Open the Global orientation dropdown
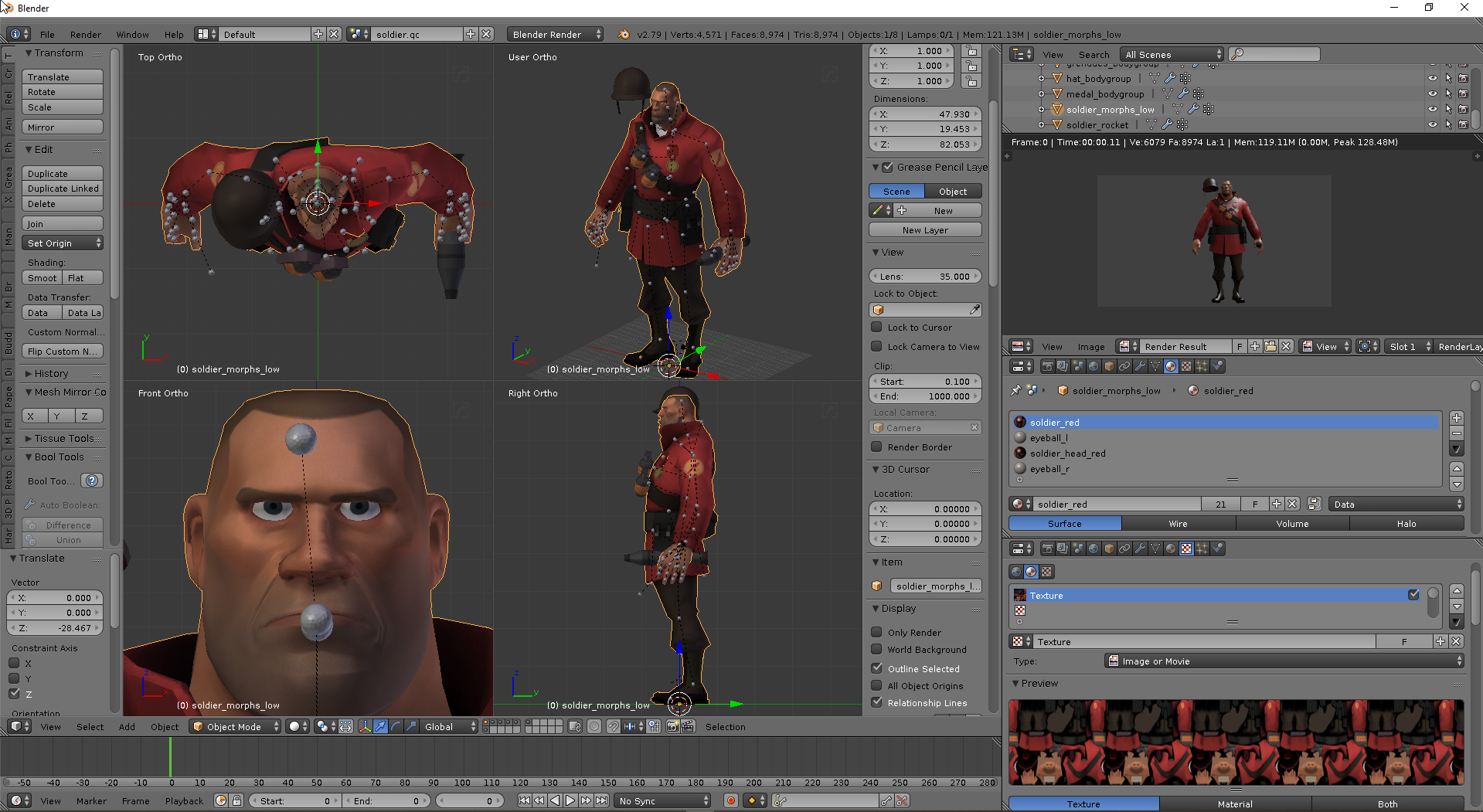 point(450,726)
